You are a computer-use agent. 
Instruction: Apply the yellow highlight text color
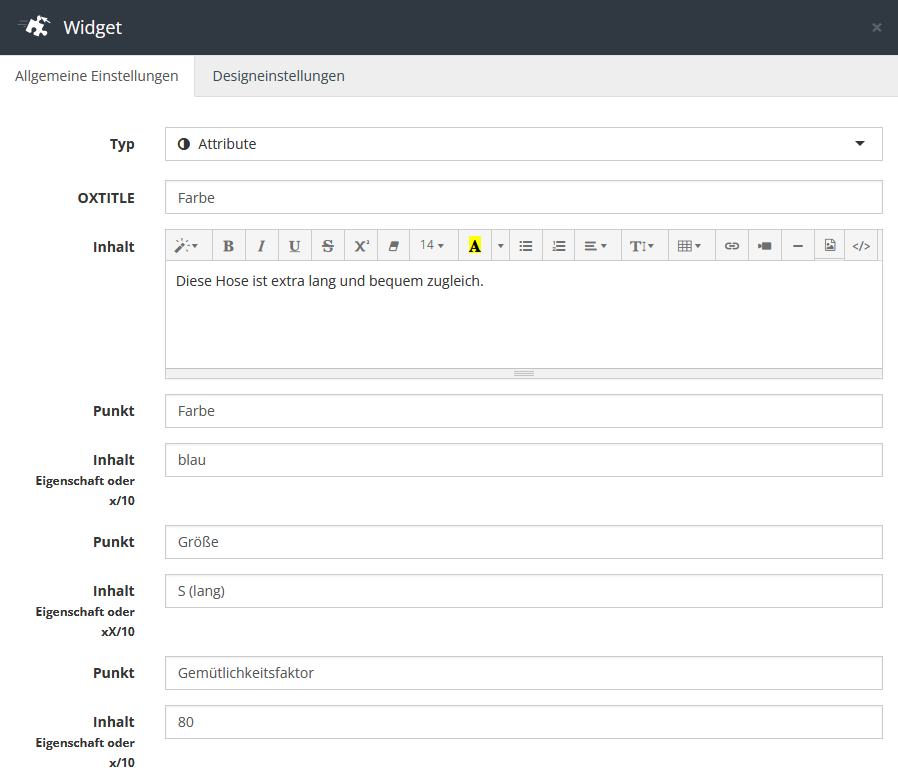pos(475,246)
